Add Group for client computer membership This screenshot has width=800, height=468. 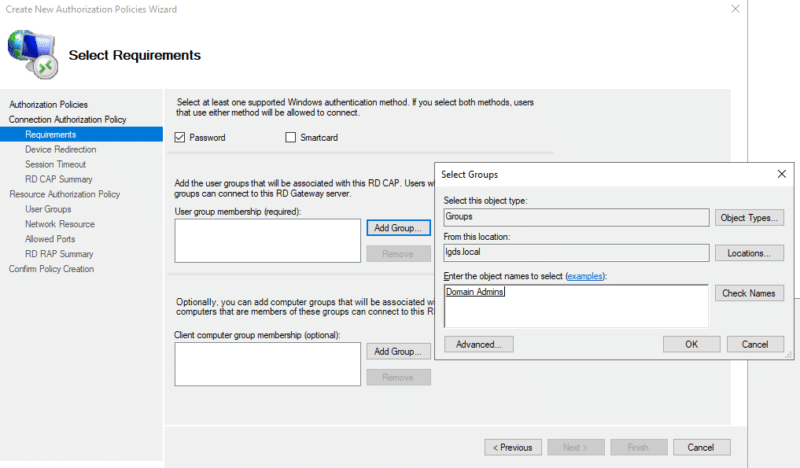pyautogui.click(x=398, y=351)
